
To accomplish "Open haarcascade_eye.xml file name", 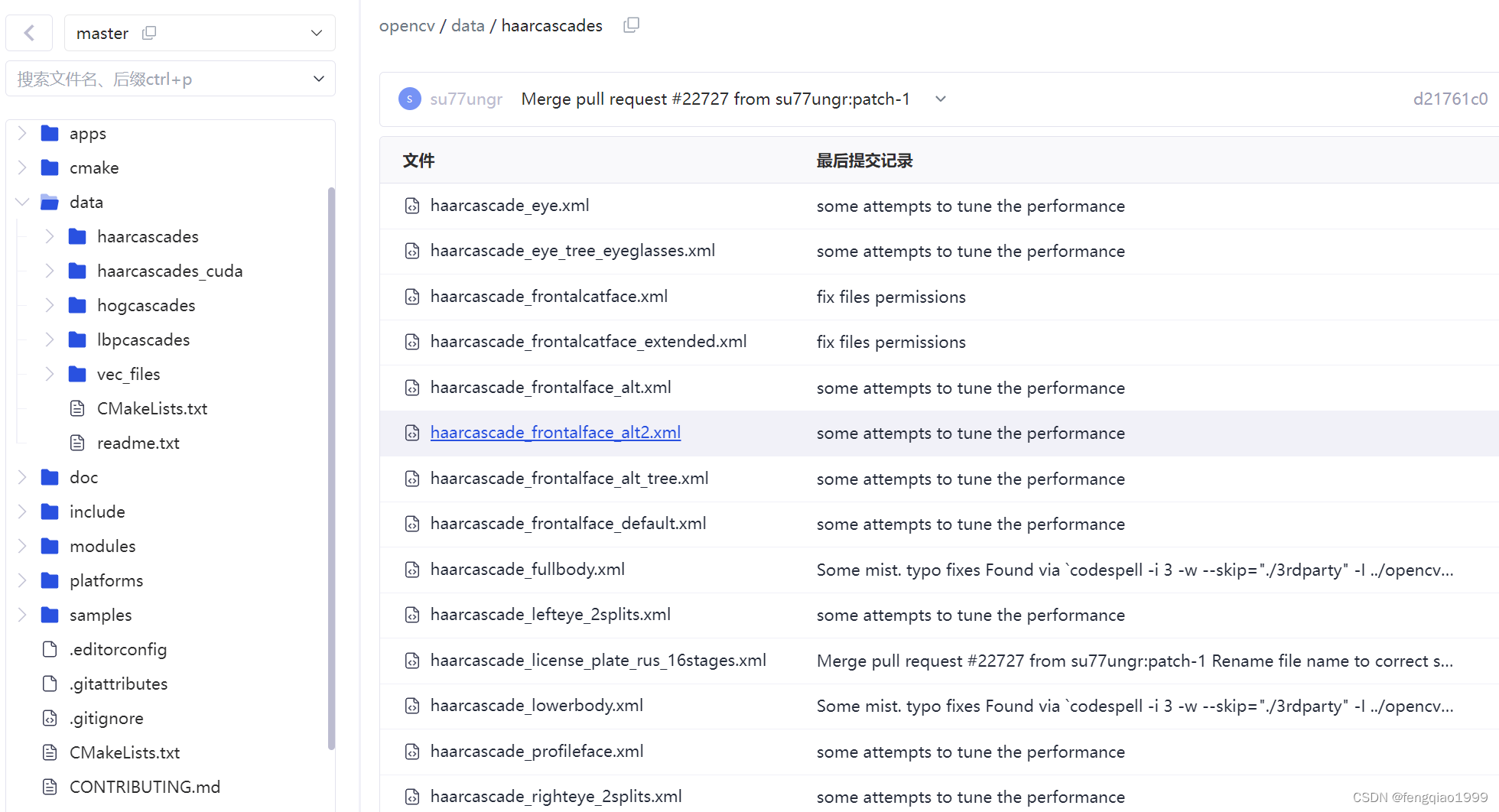I will tap(509, 205).
